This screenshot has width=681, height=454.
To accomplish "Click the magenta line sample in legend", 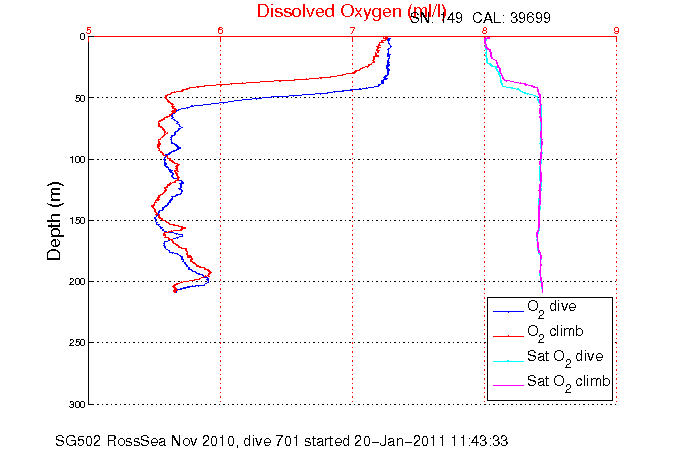I will (x=508, y=385).
